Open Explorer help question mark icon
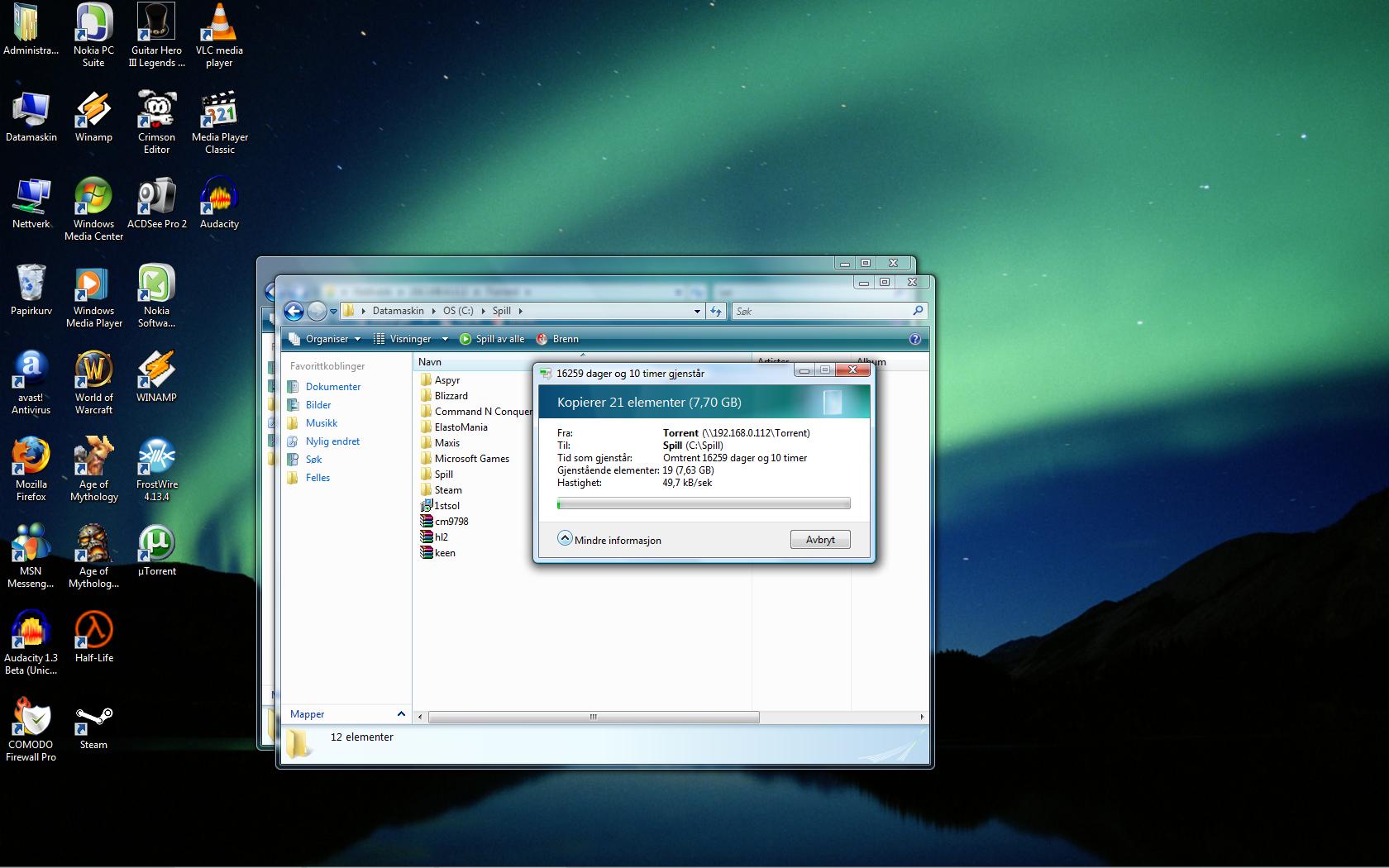The height and width of the screenshot is (868, 1389). click(x=914, y=339)
